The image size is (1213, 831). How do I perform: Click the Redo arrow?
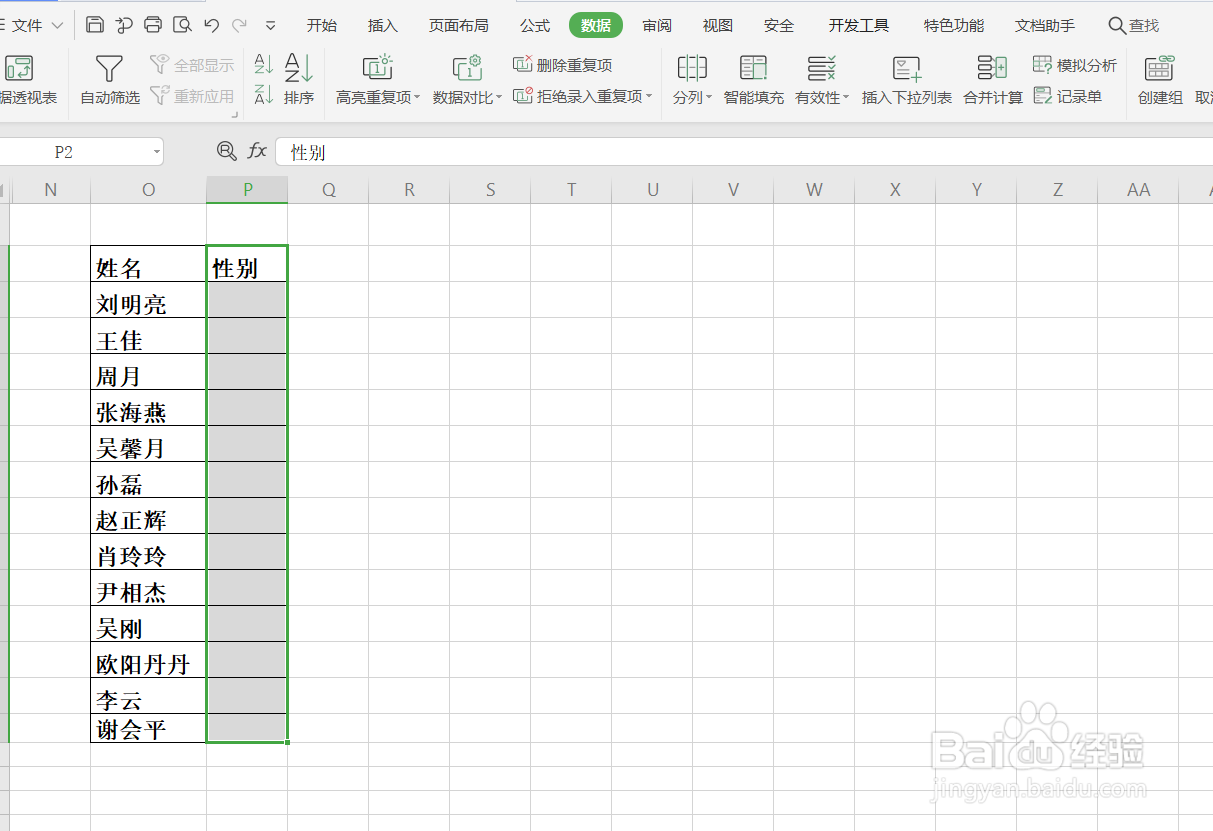click(240, 25)
